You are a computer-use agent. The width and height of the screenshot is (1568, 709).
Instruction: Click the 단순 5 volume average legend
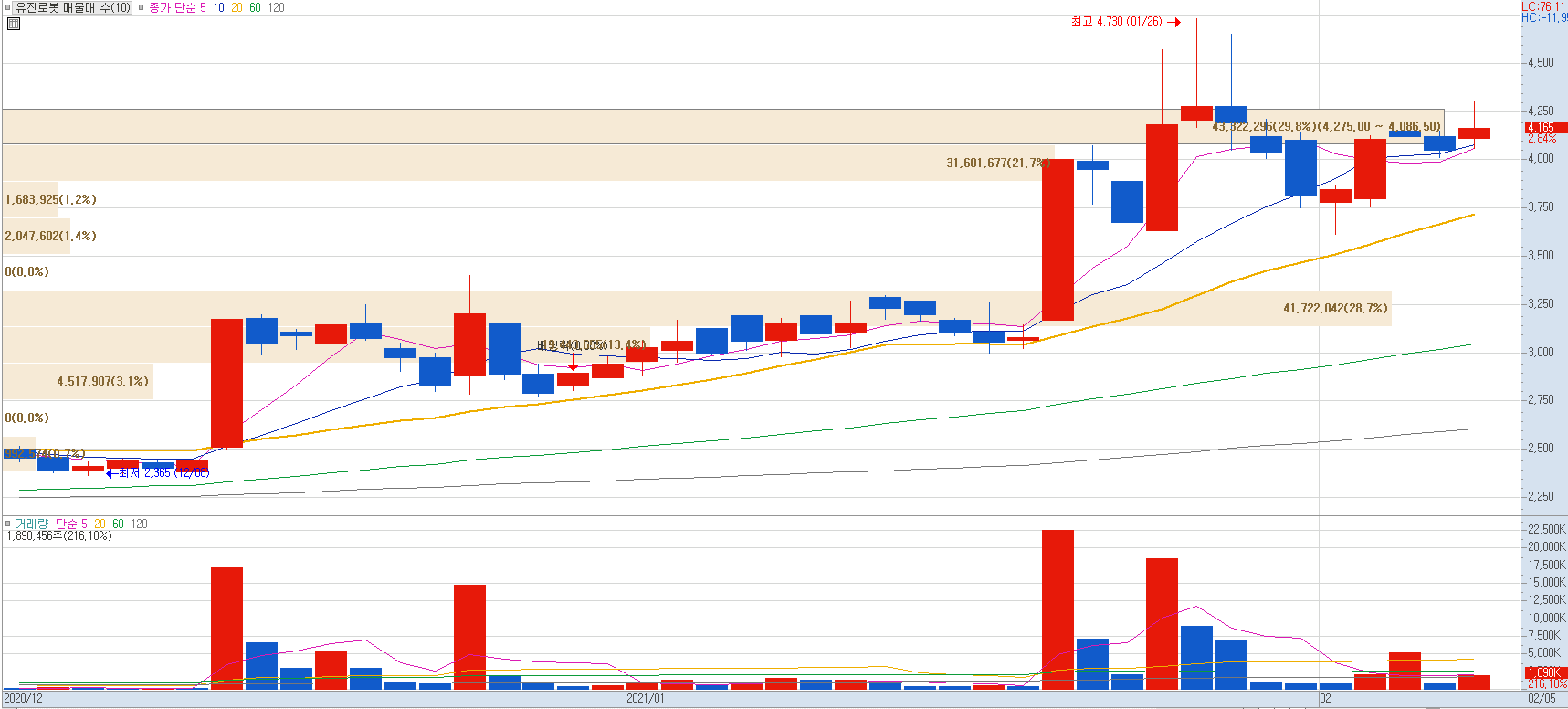[71, 524]
